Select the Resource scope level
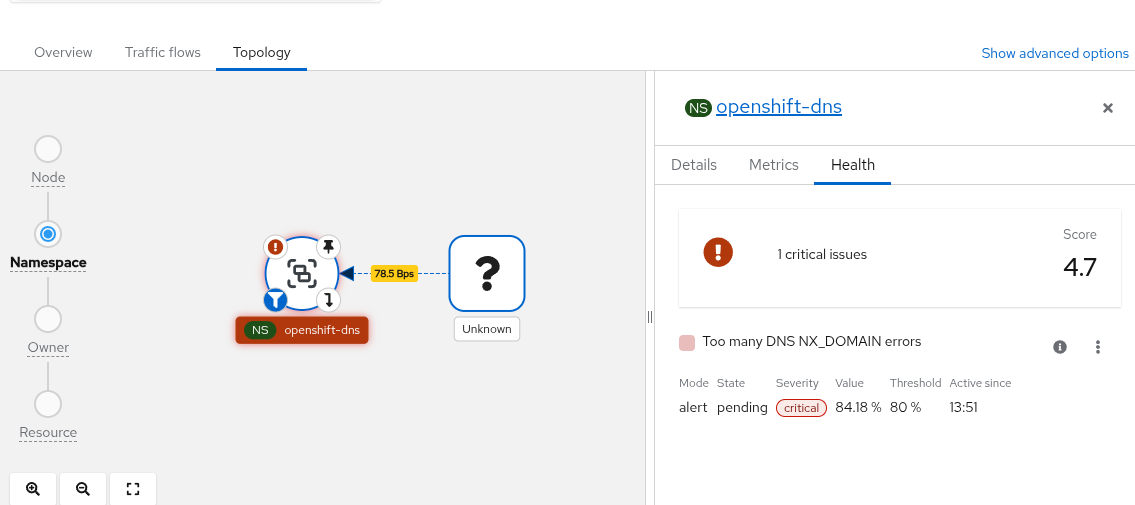1135x505 pixels. (48, 404)
